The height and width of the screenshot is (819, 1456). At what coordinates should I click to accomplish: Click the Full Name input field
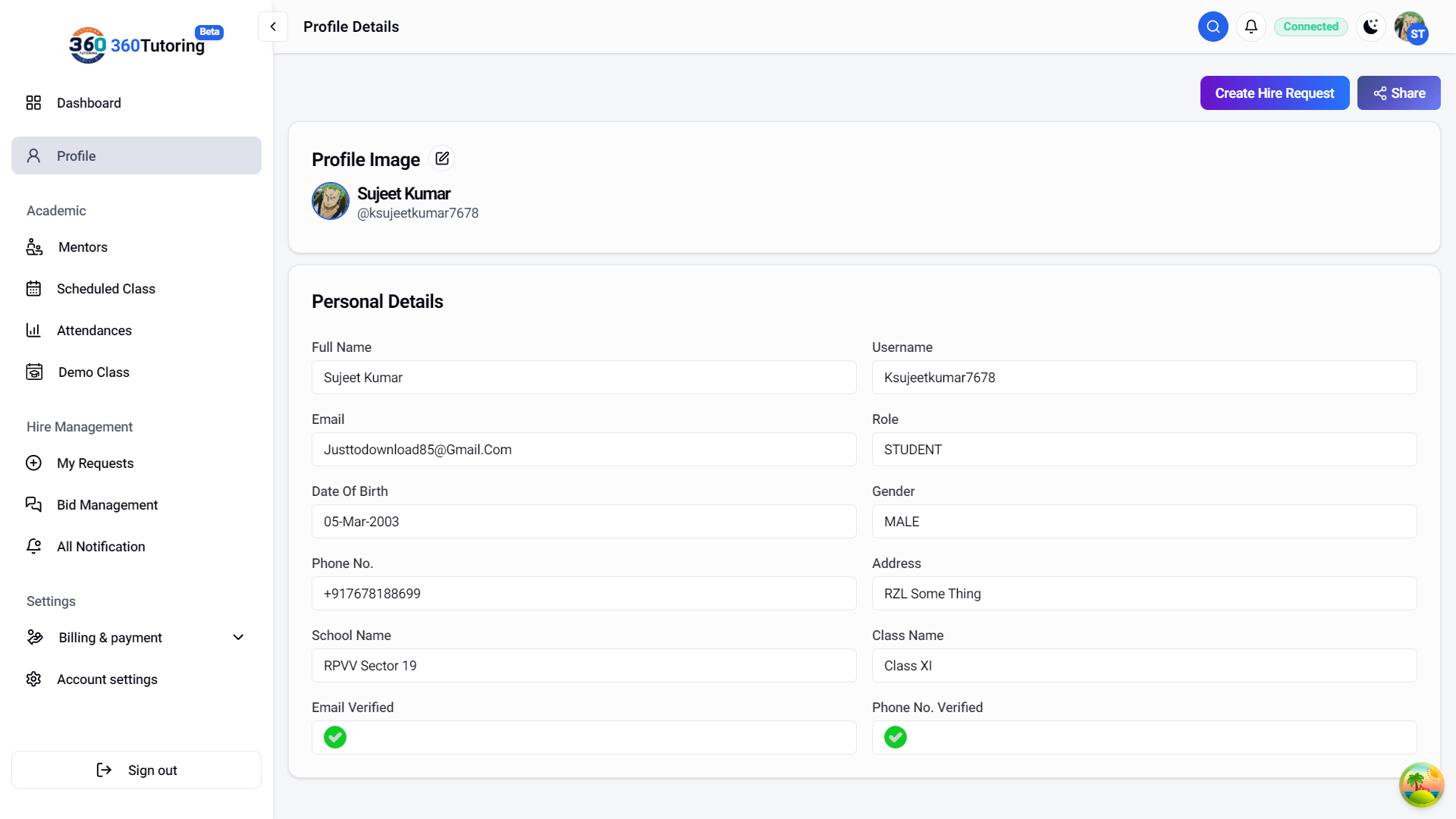pos(584,378)
